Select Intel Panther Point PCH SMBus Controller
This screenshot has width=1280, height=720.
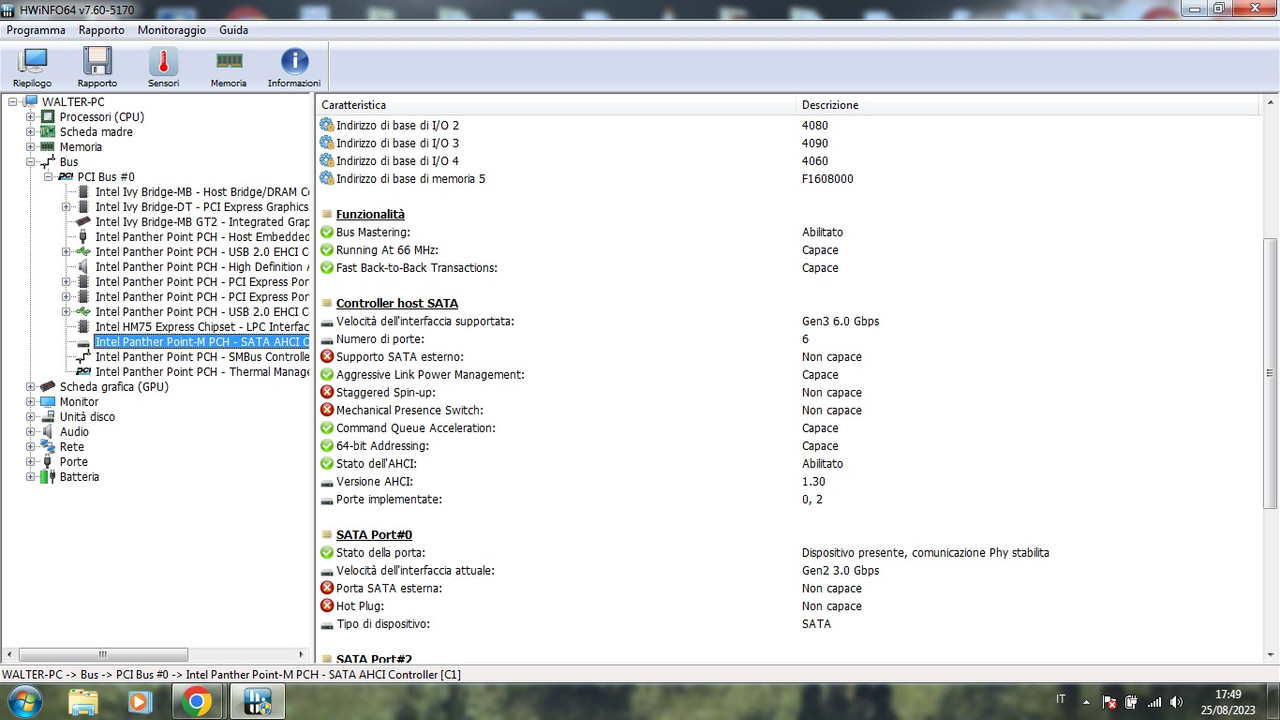pyautogui.click(x=202, y=357)
